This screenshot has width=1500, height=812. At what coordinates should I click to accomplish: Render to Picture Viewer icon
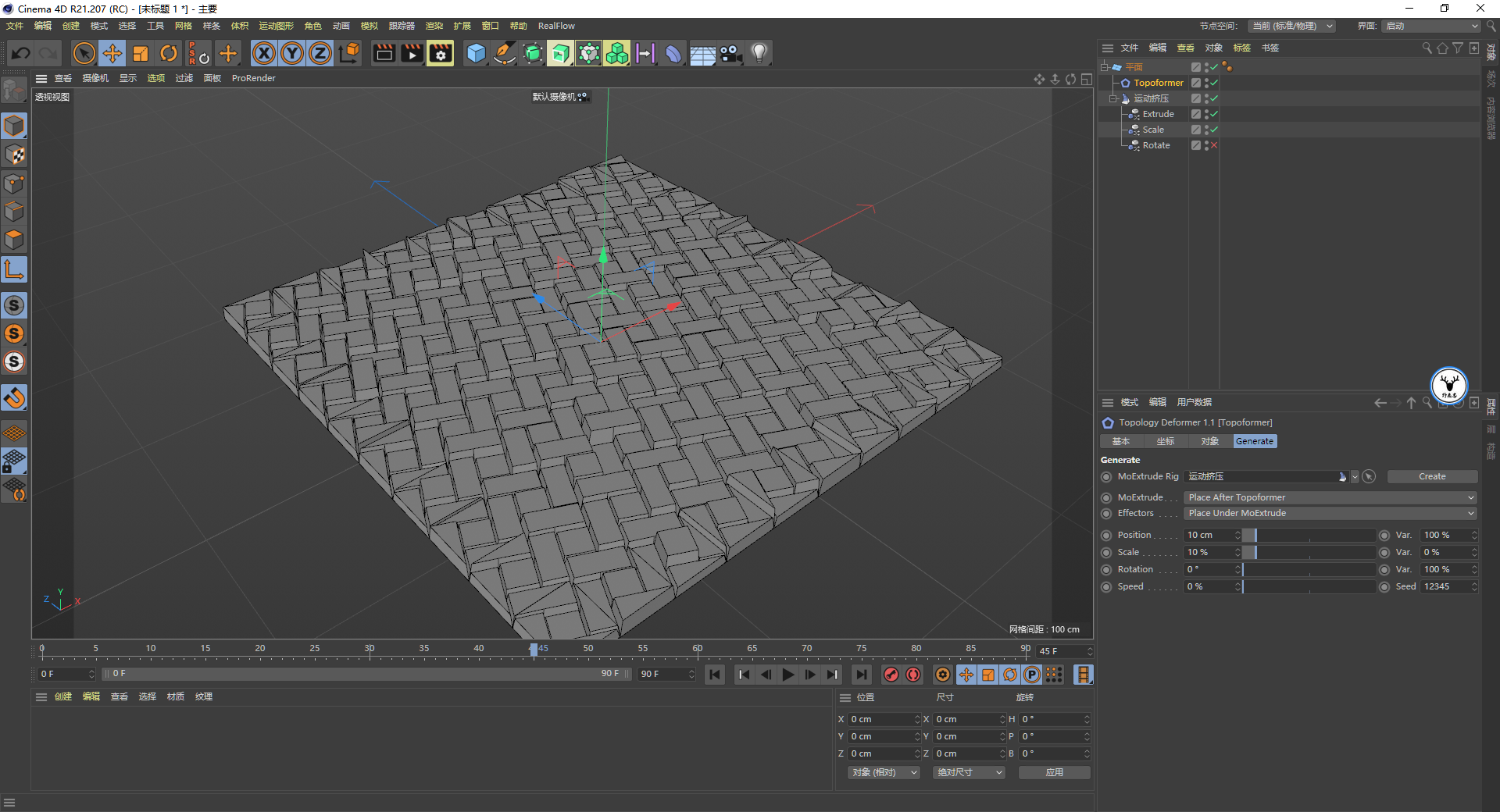pos(412,53)
